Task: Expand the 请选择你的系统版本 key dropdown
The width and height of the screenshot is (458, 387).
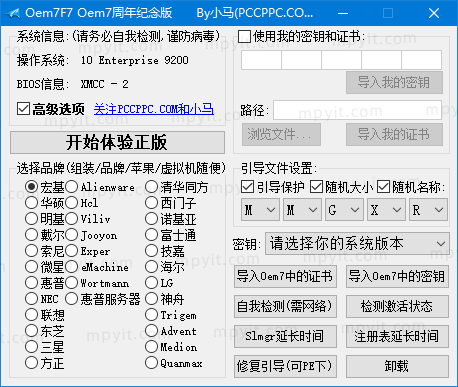Action: pyautogui.click(x=357, y=244)
